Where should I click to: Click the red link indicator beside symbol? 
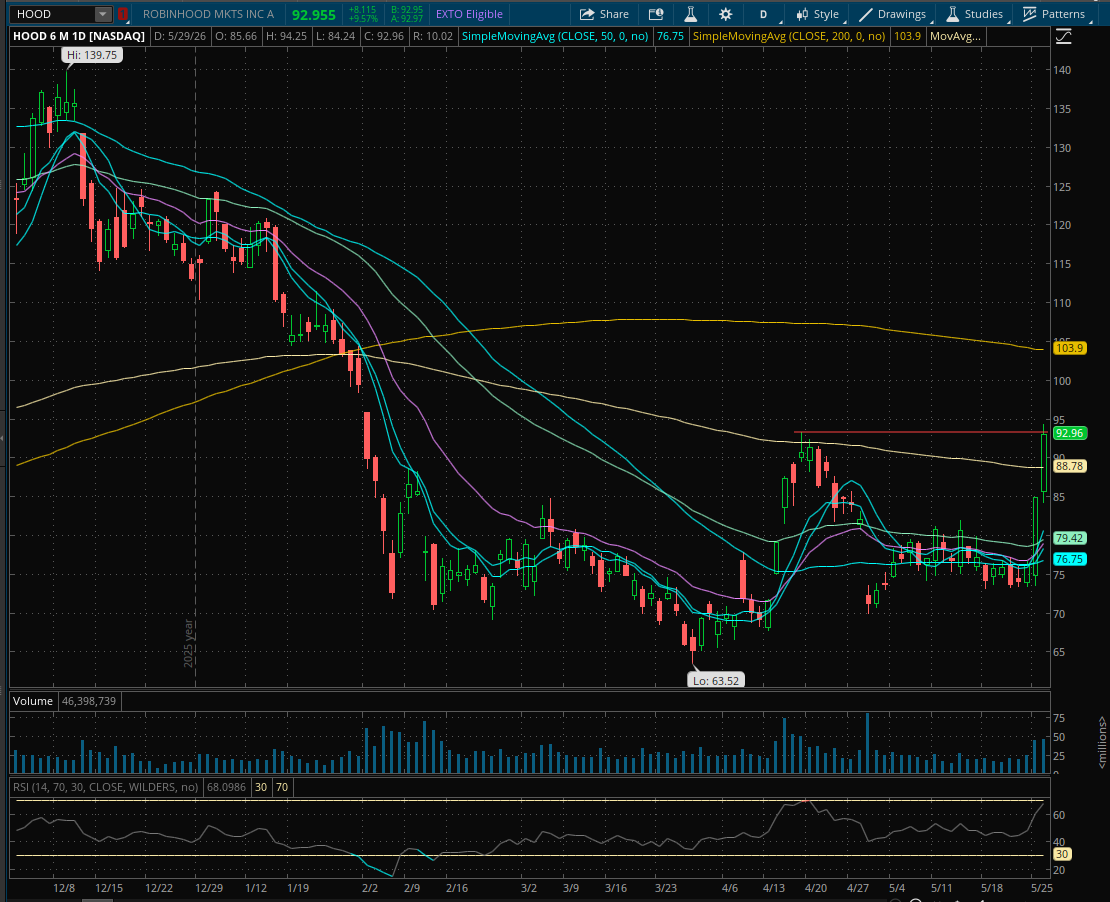point(123,13)
